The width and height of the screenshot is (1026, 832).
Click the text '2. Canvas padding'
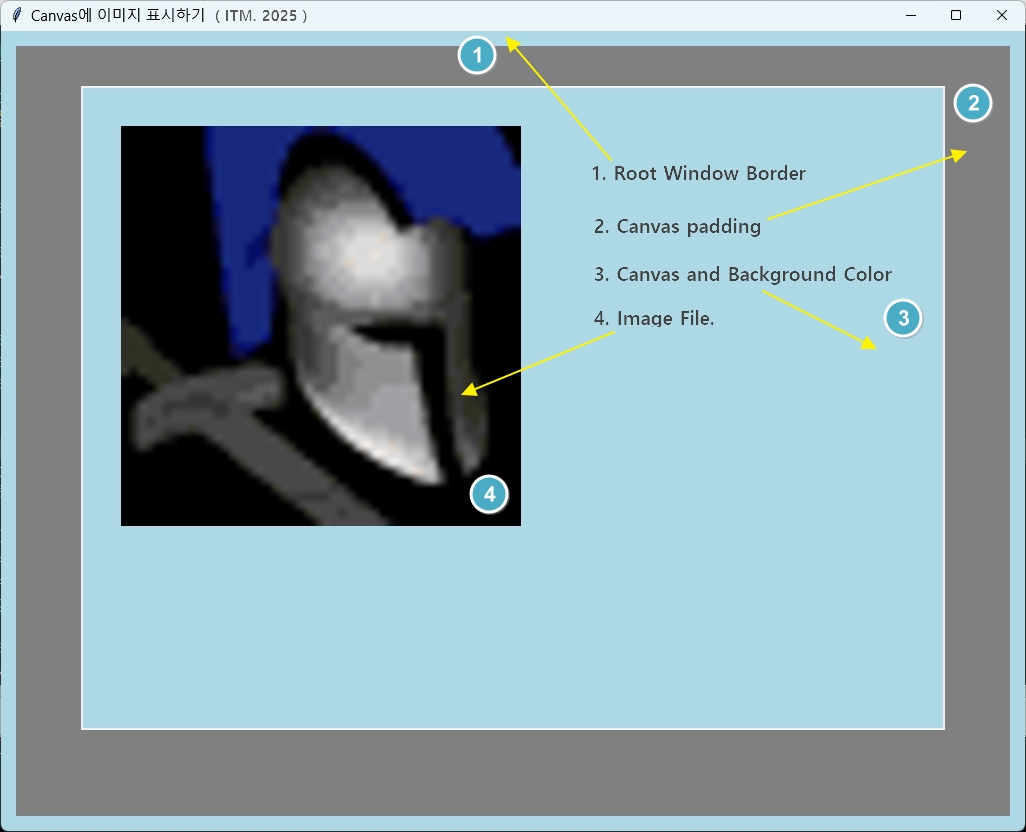(x=677, y=226)
